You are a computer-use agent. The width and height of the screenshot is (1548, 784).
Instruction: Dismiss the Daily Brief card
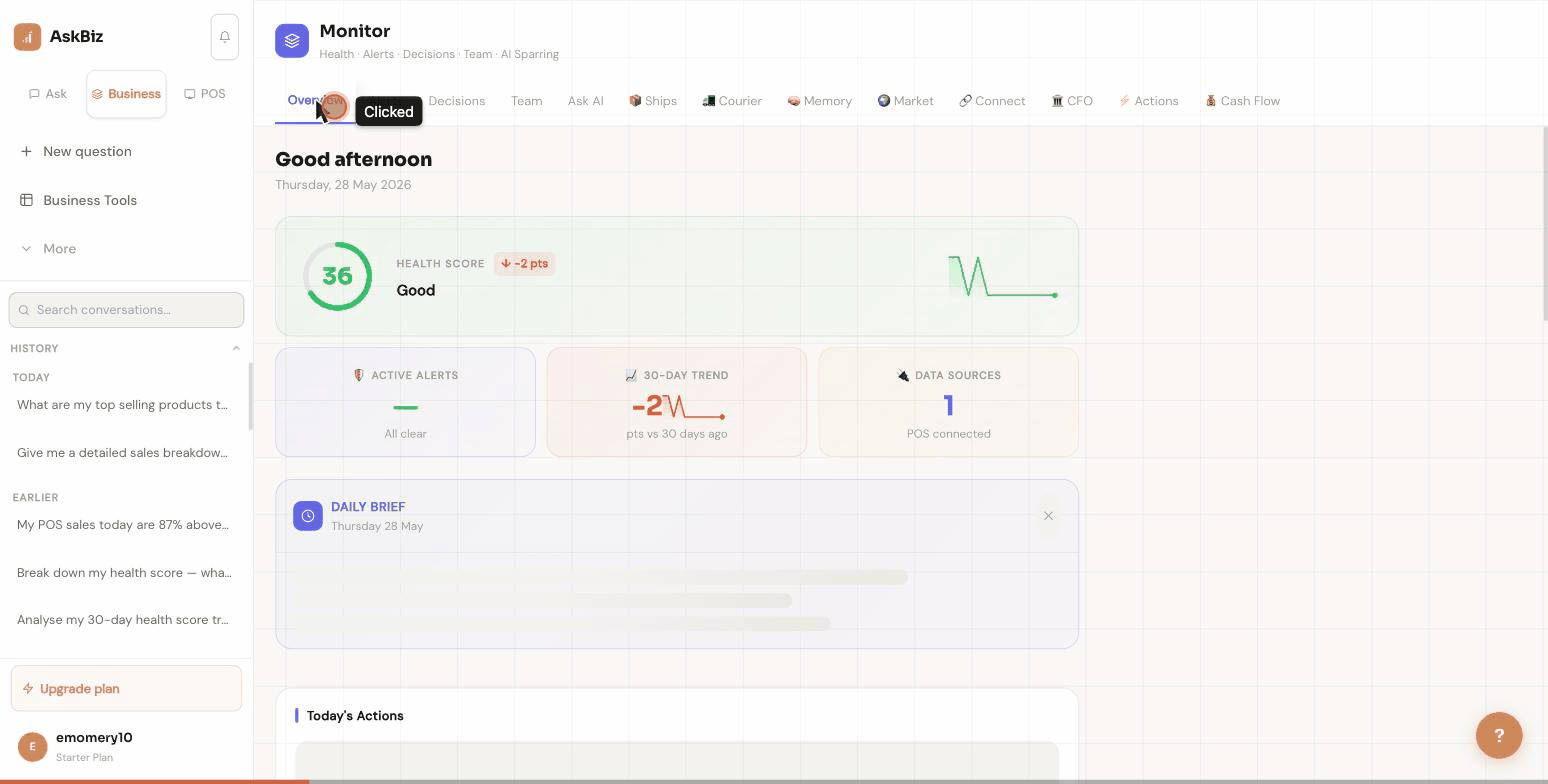(1048, 516)
